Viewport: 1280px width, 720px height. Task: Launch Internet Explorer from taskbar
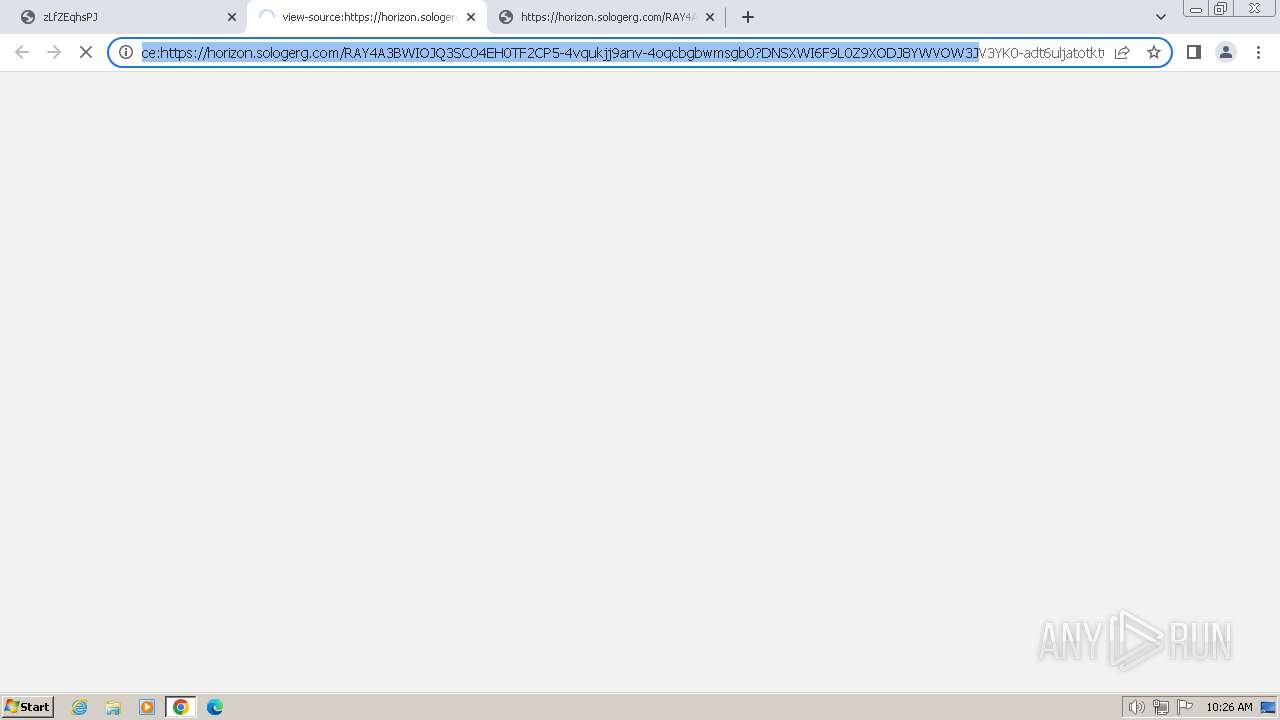pos(80,707)
